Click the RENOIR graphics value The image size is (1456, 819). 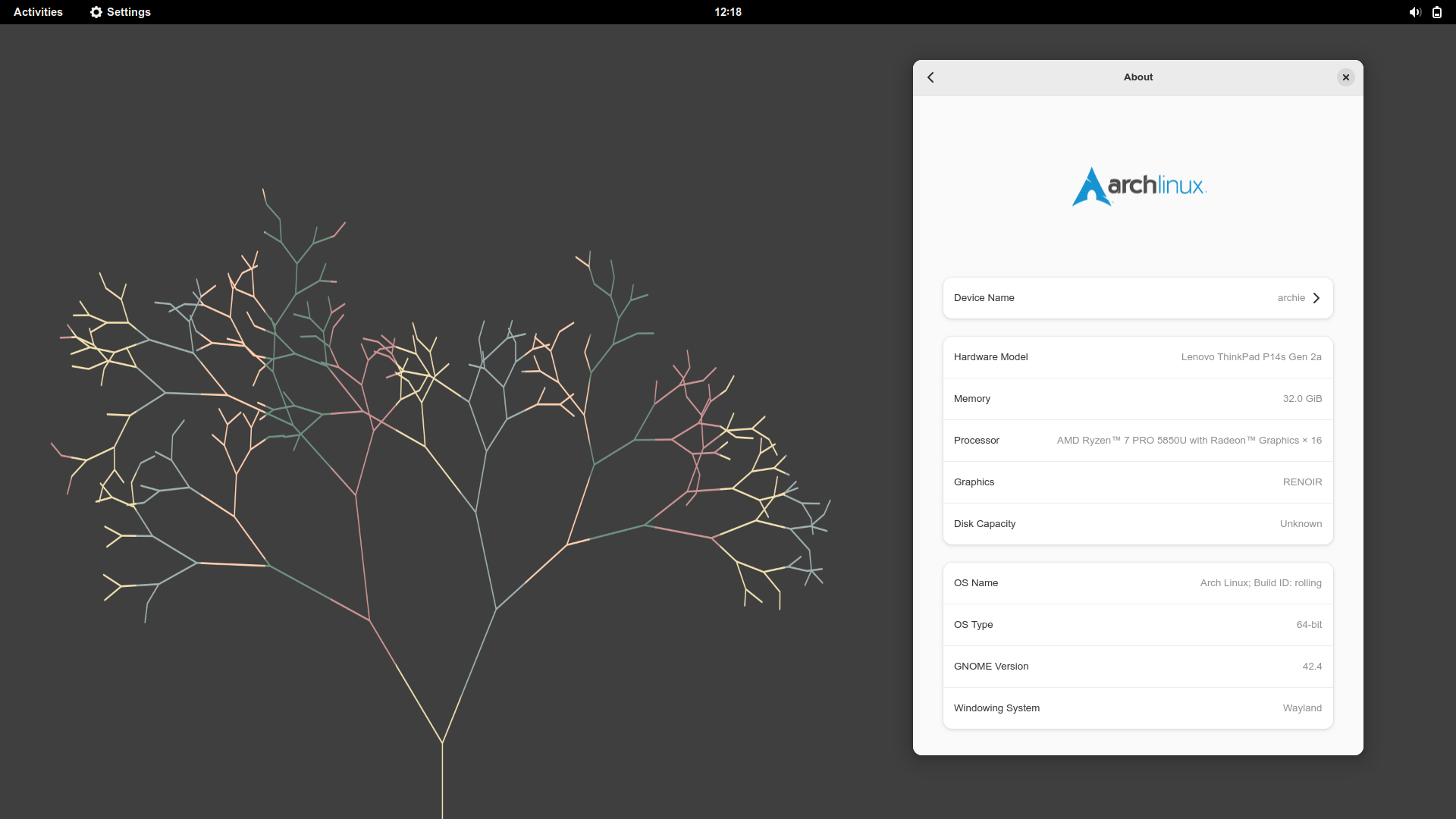point(1302,482)
